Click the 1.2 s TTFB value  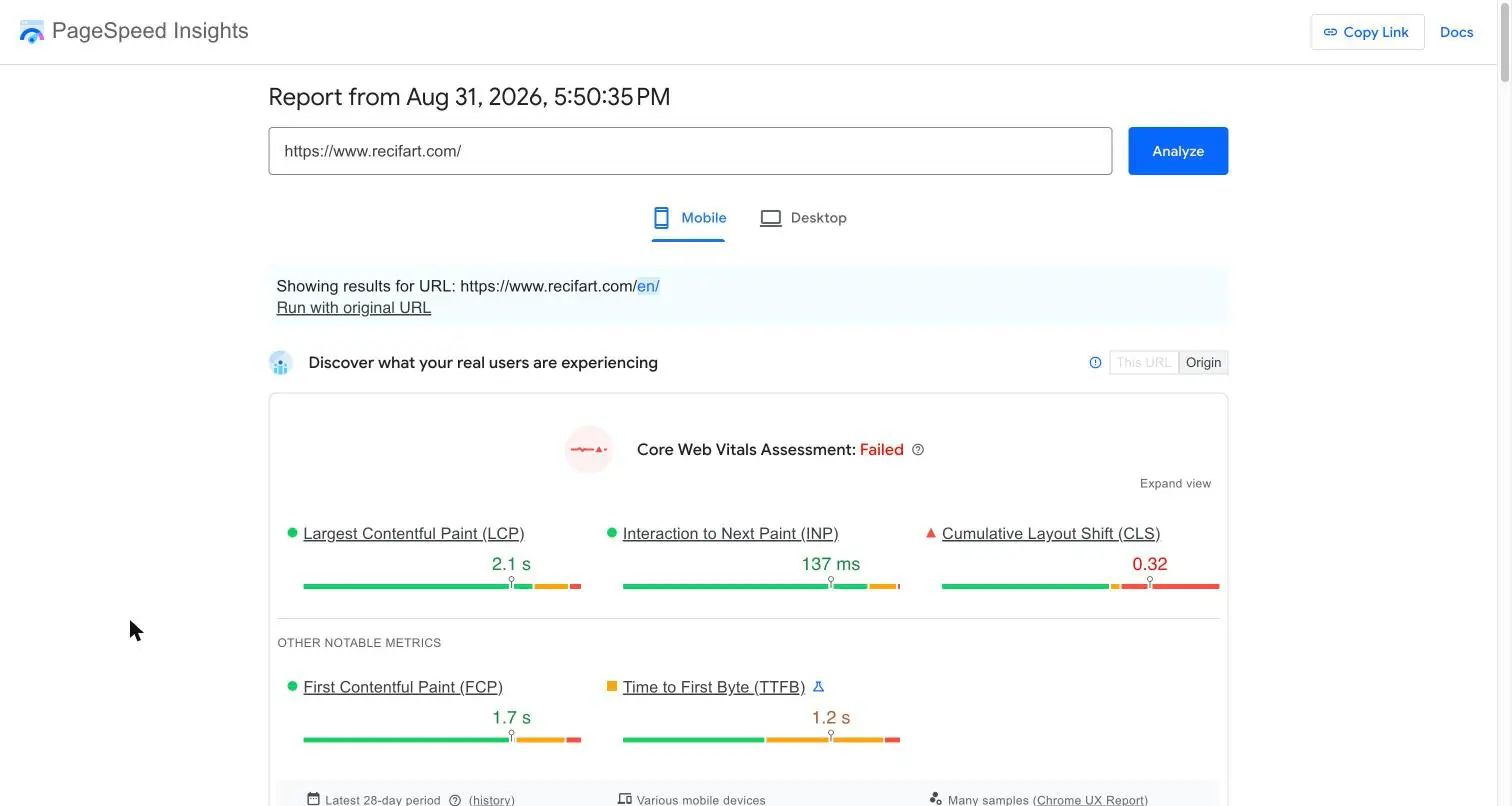coord(830,718)
